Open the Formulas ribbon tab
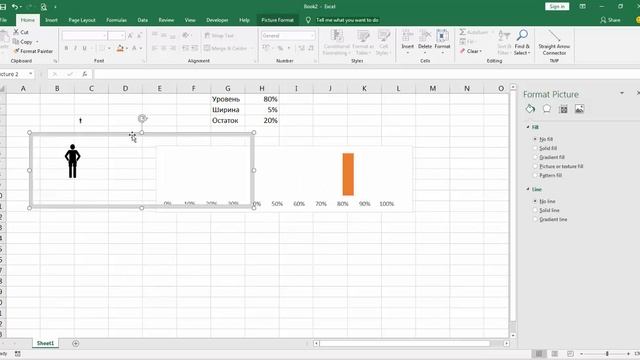640x360 pixels. pos(116,20)
